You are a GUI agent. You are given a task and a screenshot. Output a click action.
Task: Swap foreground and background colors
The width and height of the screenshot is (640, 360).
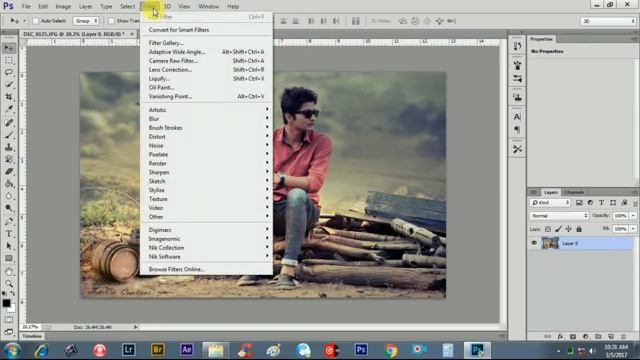click(x=13, y=294)
